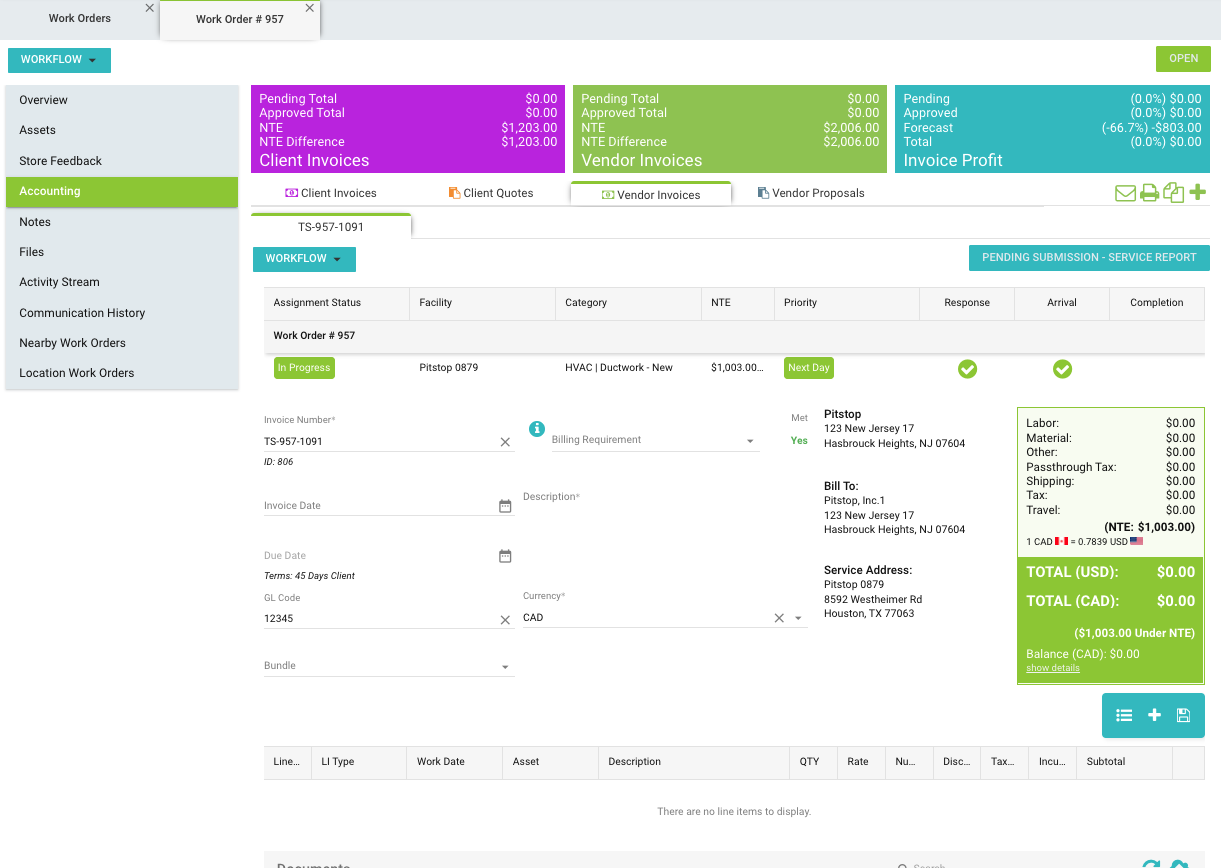Switch to the Client Invoices tab
Screen dimensions: 1221x868
pos(331,193)
